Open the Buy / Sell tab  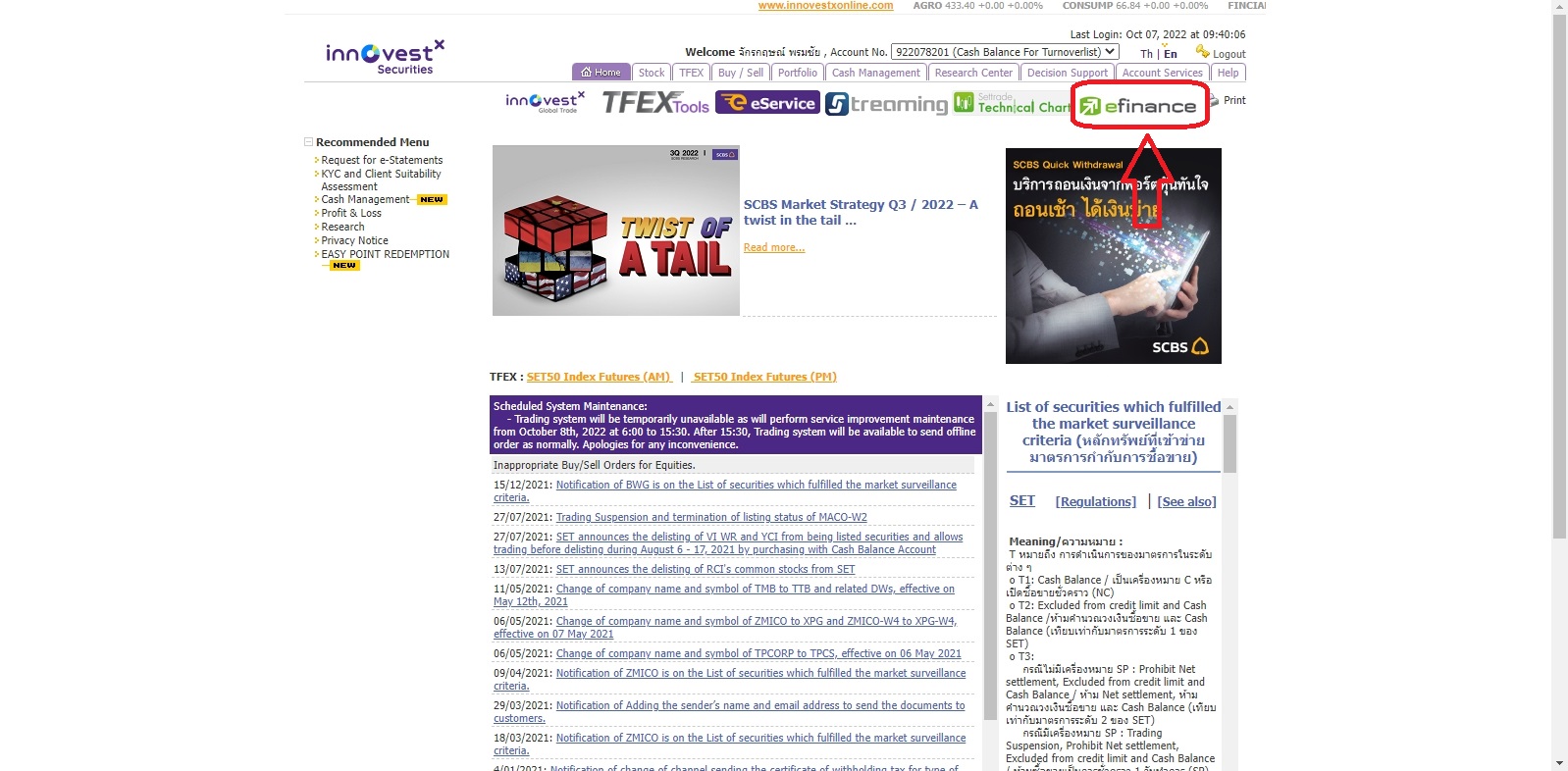(x=741, y=73)
